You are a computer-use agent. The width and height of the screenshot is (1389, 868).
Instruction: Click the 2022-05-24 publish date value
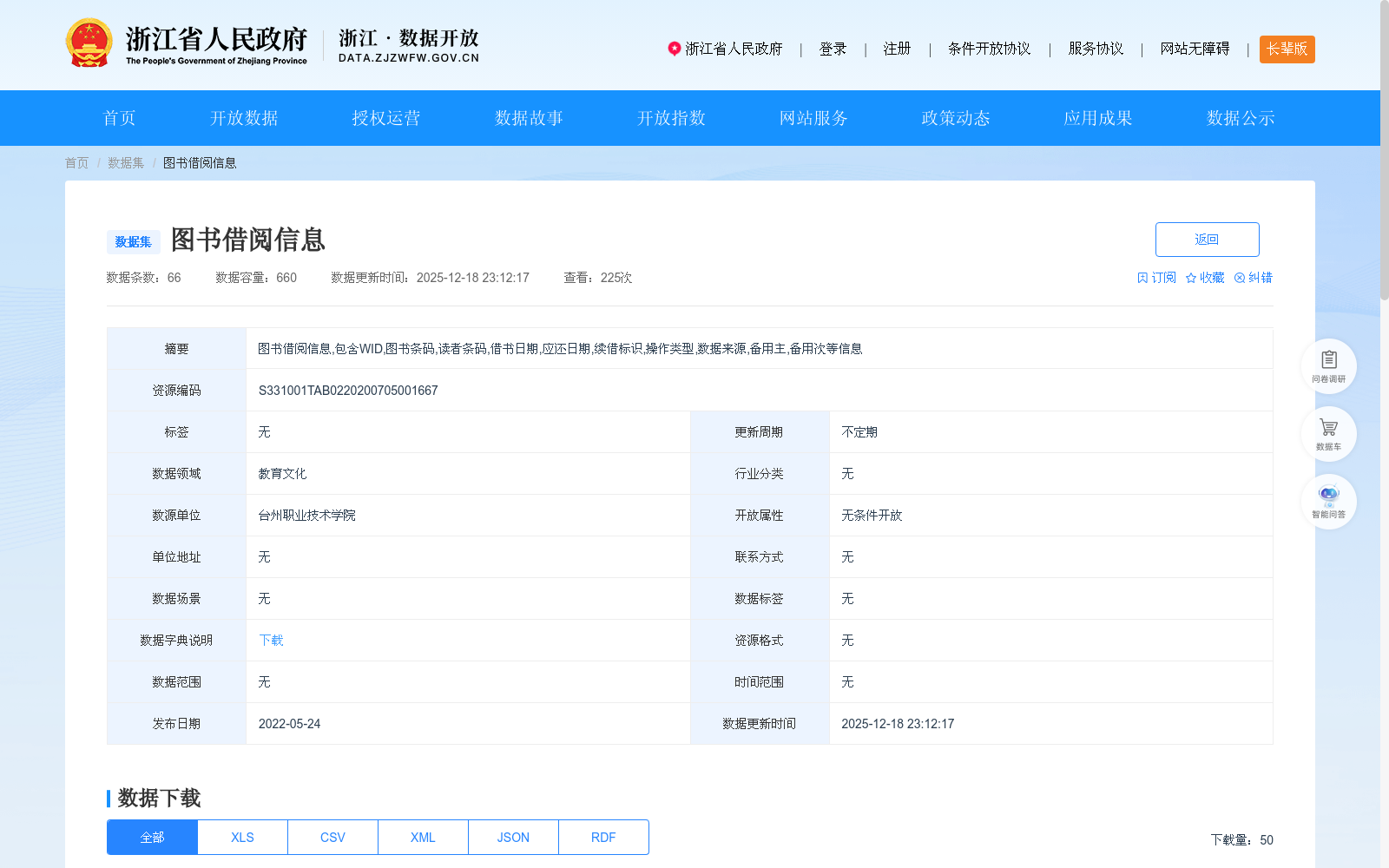point(289,724)
